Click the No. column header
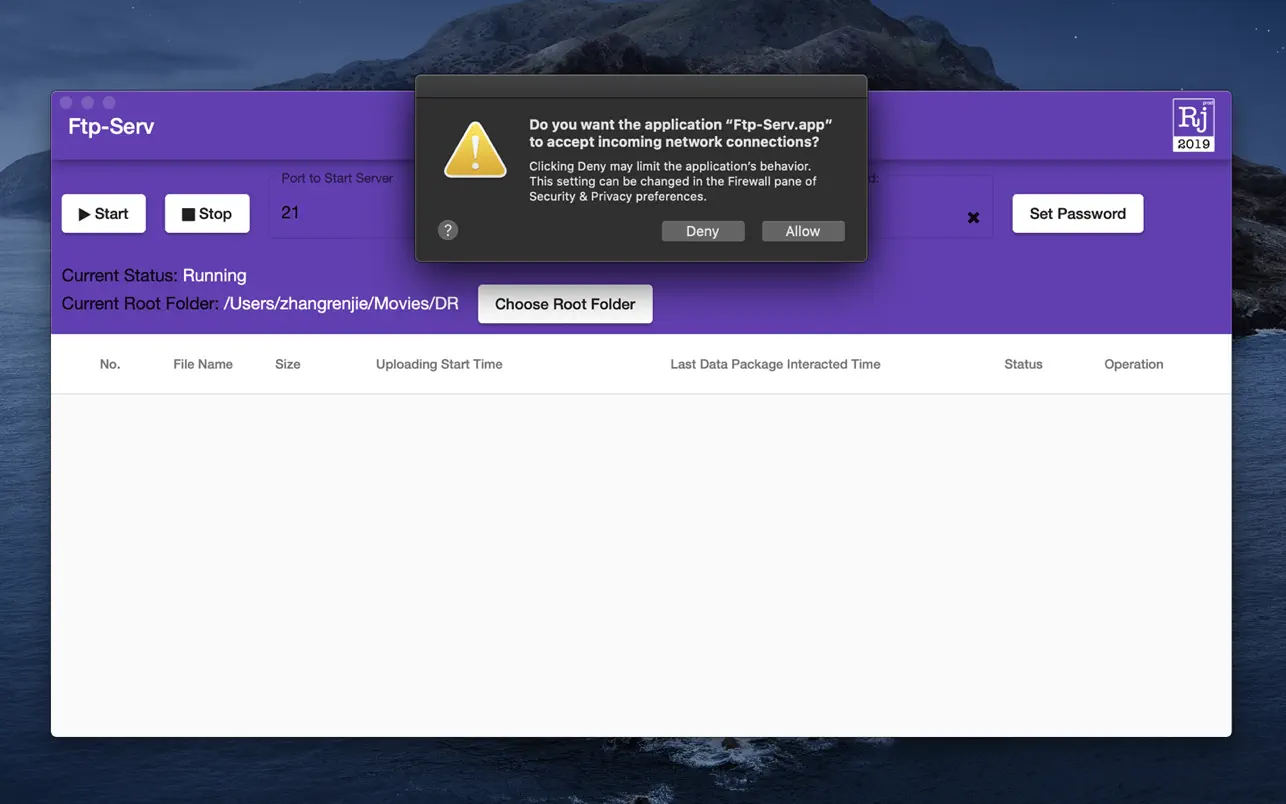The width and height of the screenshot is (1286, 804). click(110, 364)
